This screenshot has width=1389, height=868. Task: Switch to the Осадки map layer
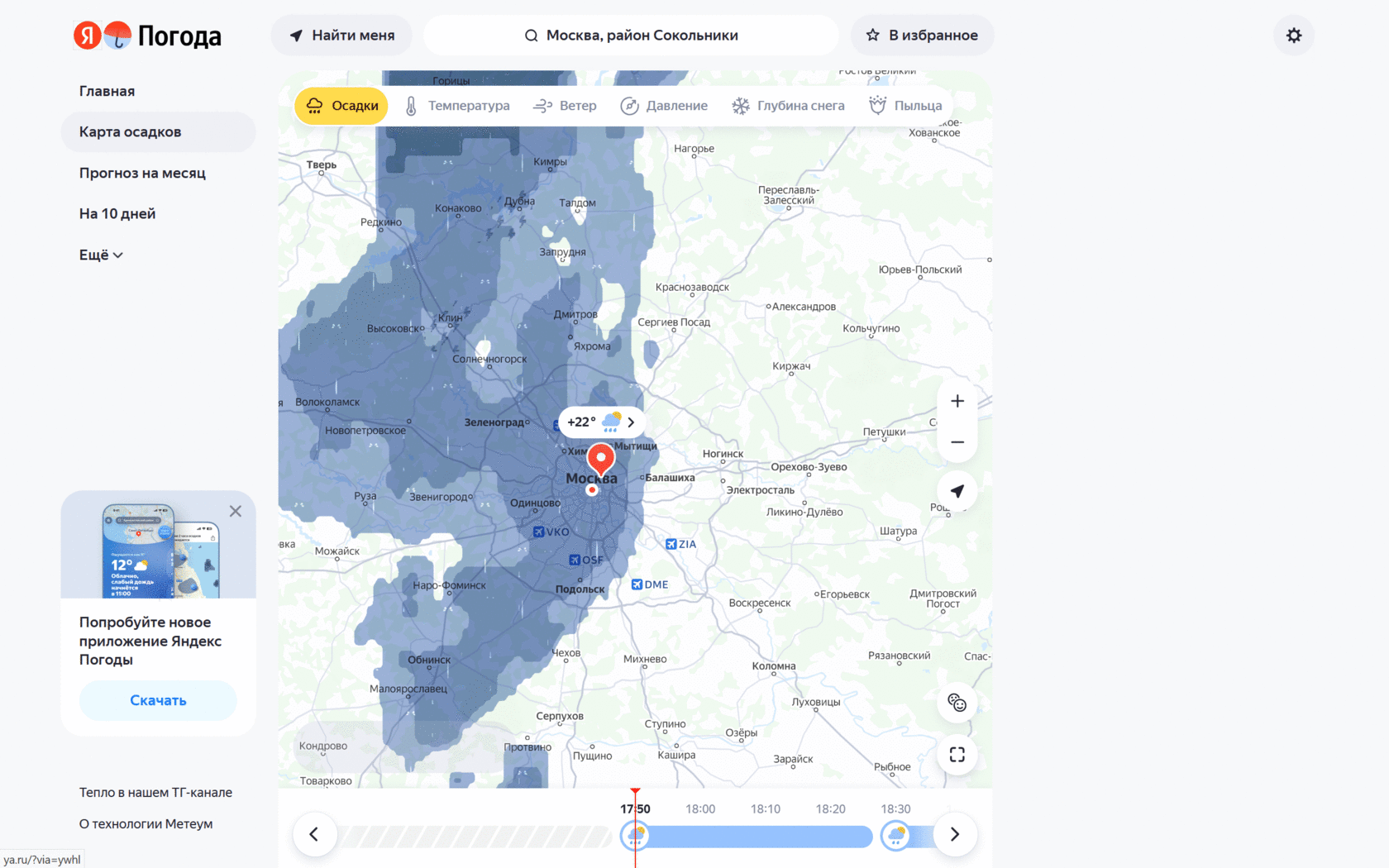341,106
